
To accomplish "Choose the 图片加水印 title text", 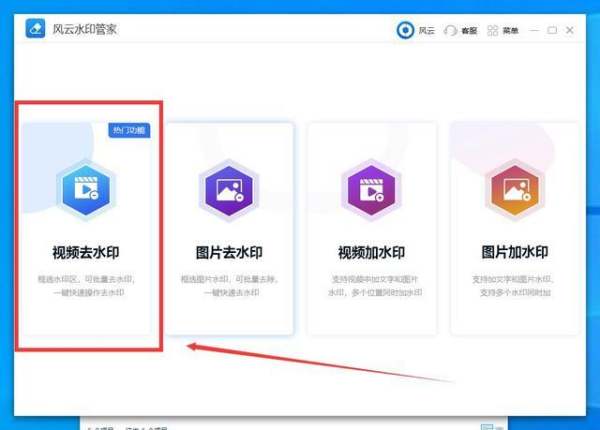I will tap(514, 252).
